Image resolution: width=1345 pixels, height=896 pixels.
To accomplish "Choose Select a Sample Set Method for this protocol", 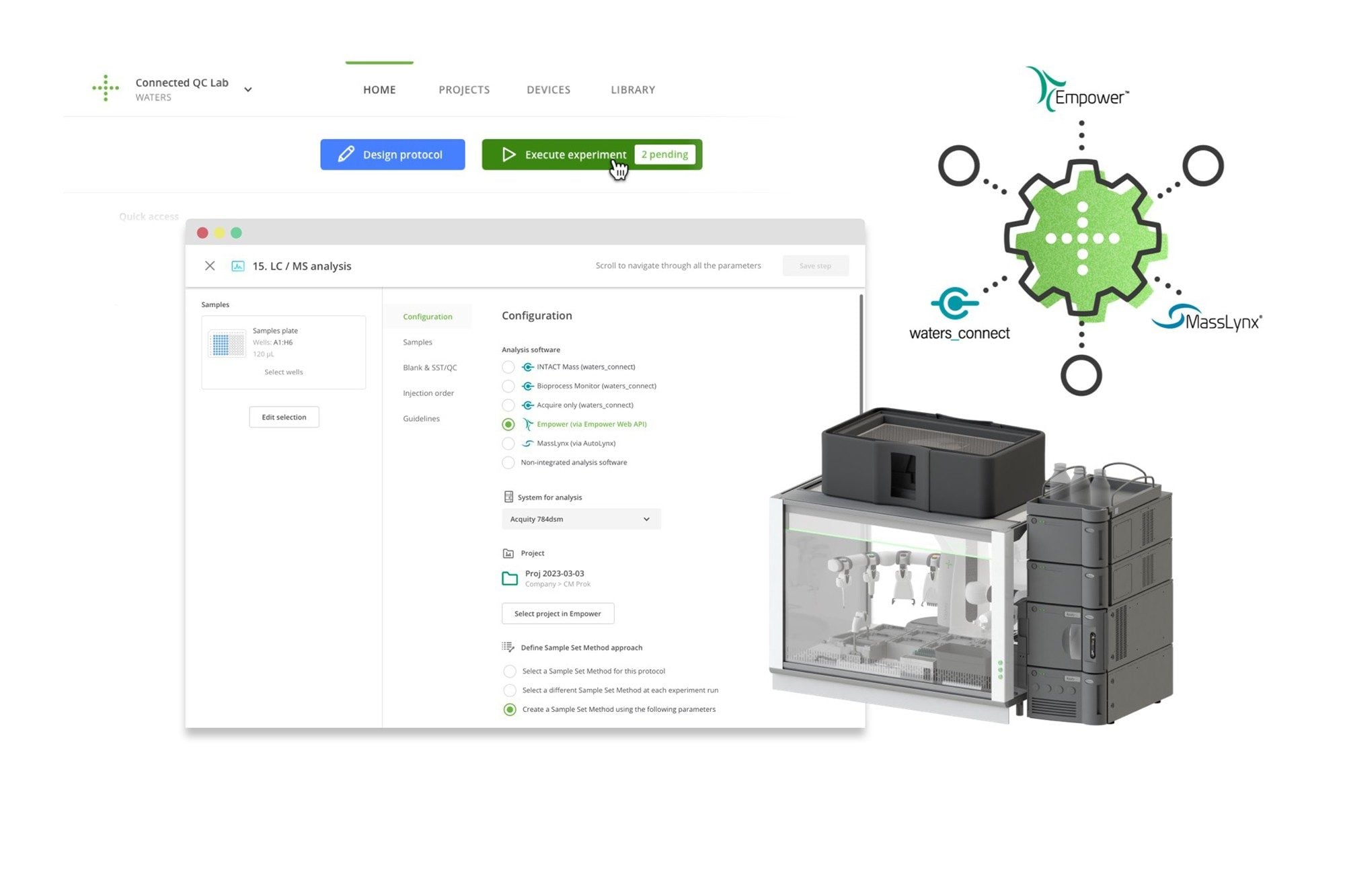I will click(x=510, y=671).
